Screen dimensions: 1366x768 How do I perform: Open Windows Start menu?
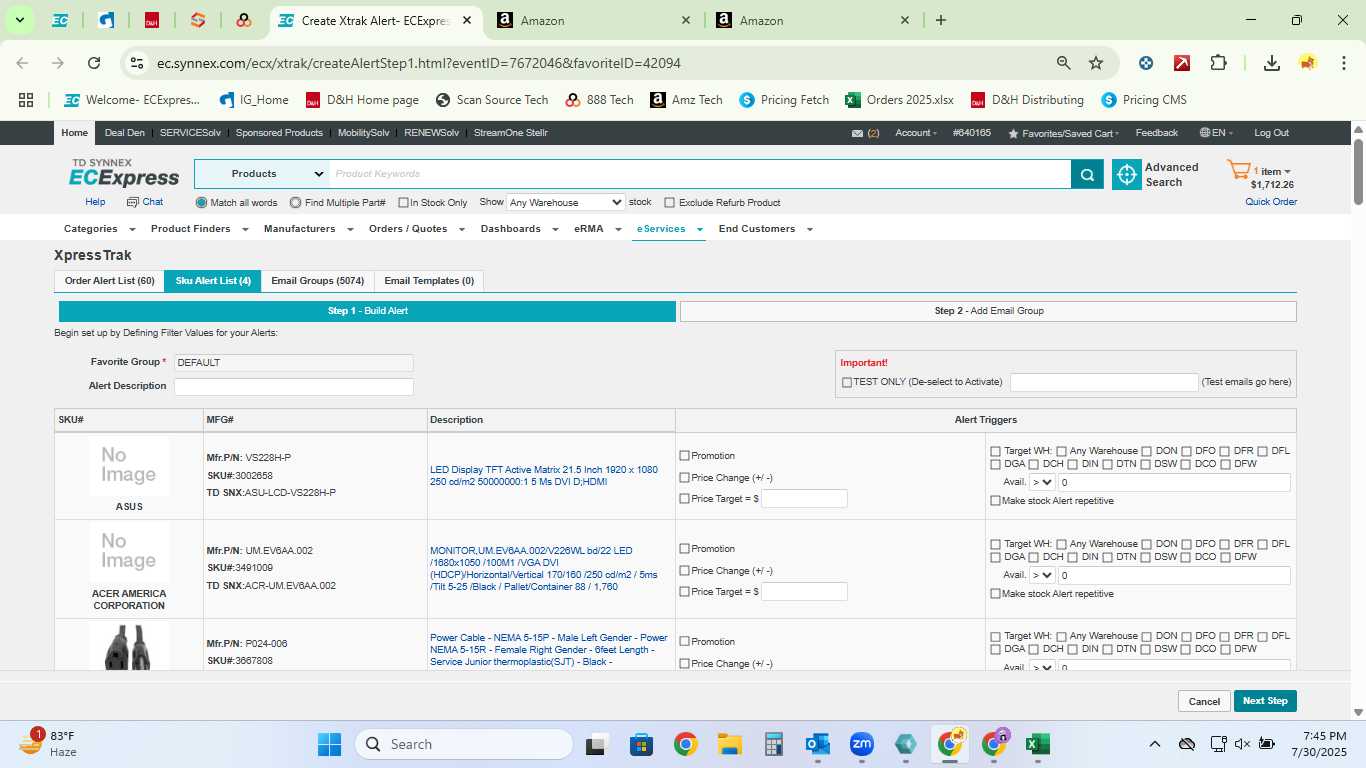coord(329,744)
